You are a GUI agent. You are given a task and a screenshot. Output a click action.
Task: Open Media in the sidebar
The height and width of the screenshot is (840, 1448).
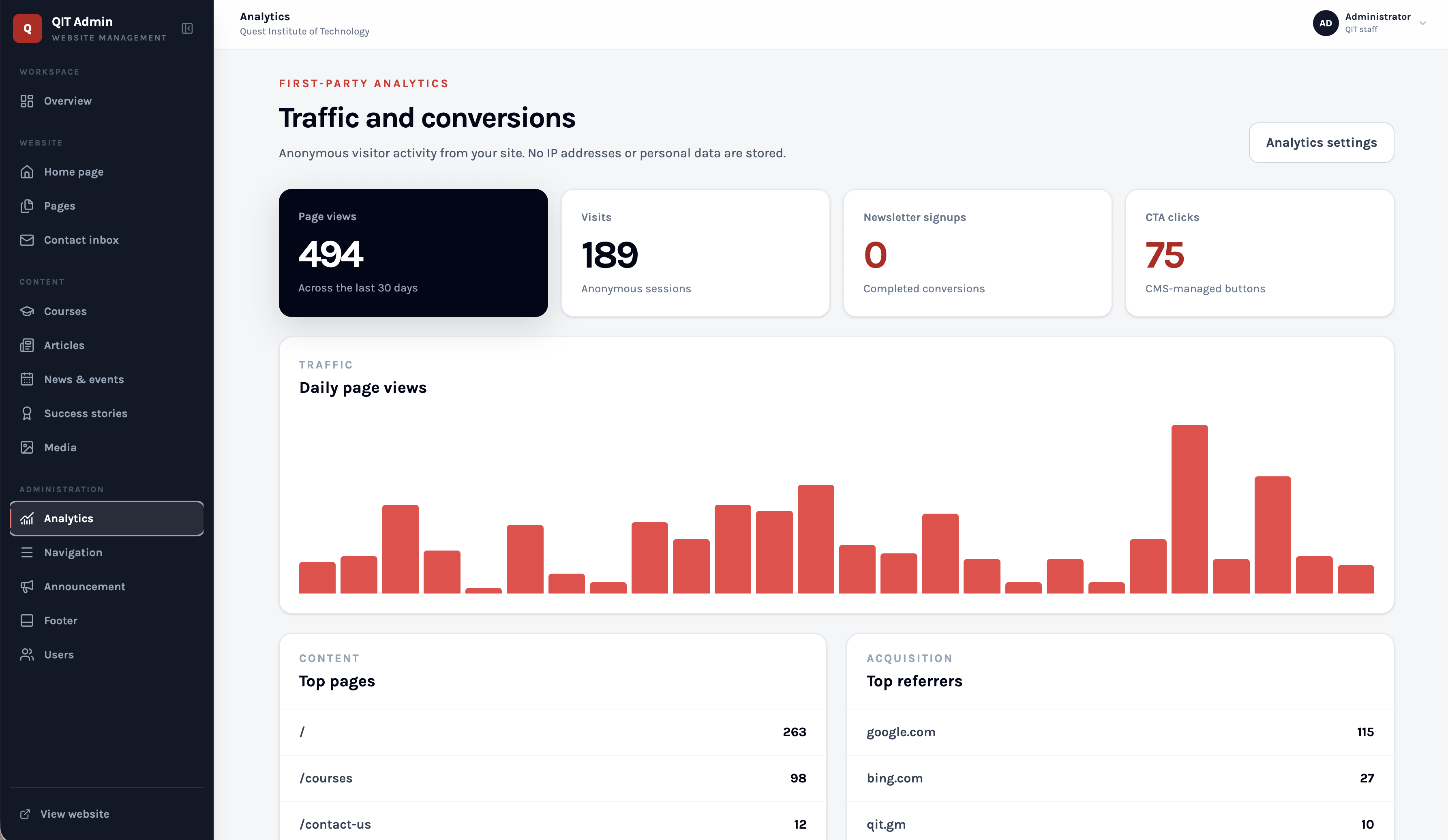click(107, 447)
